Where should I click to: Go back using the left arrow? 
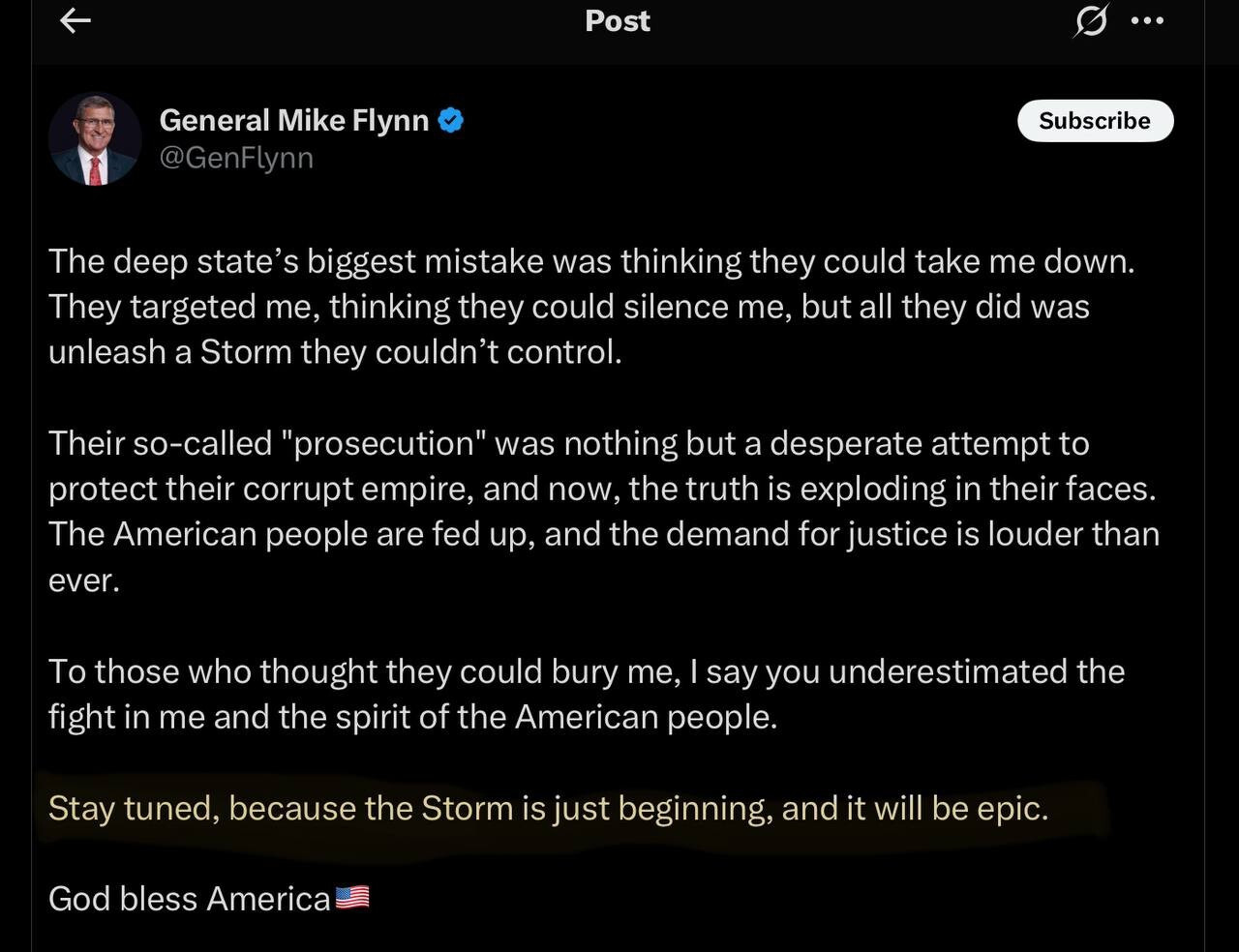click(76, 21)
